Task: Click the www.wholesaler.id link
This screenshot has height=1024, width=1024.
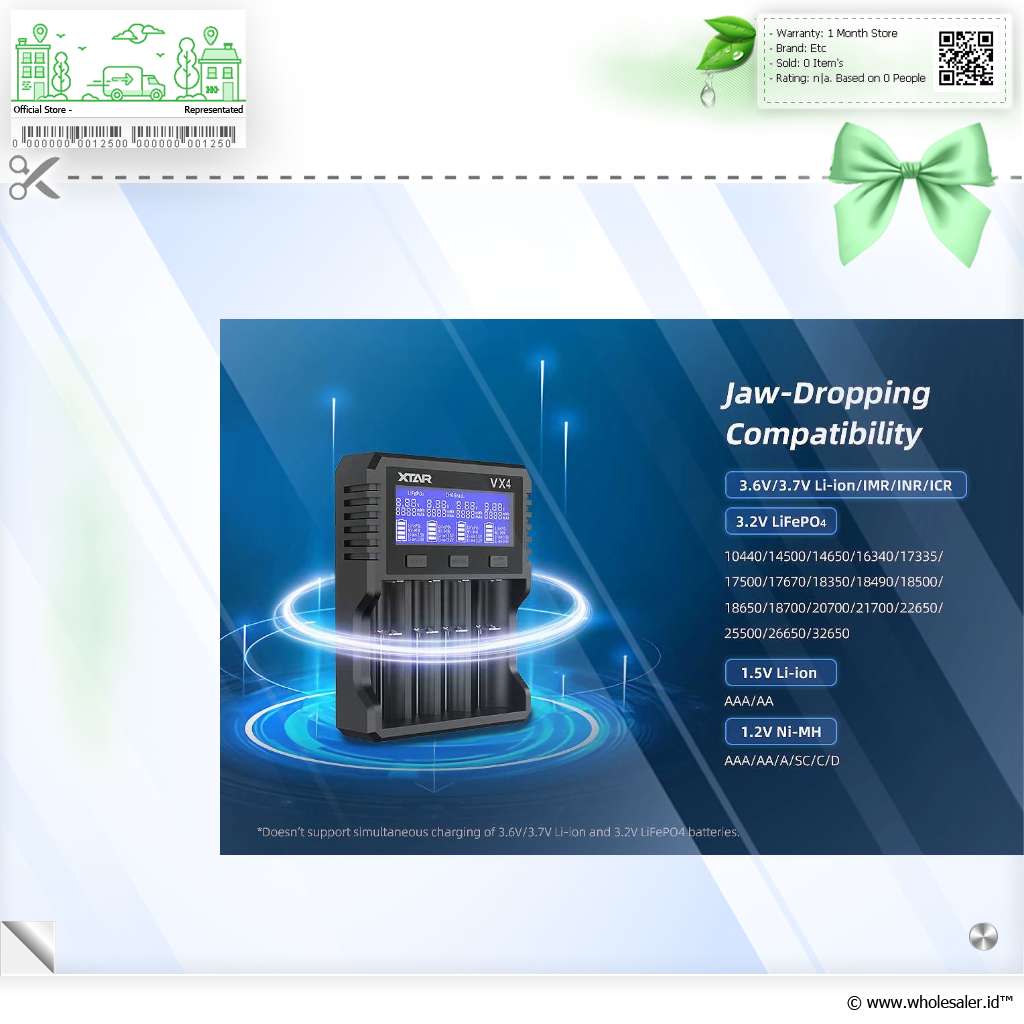Action: (x=930, y=1002)
